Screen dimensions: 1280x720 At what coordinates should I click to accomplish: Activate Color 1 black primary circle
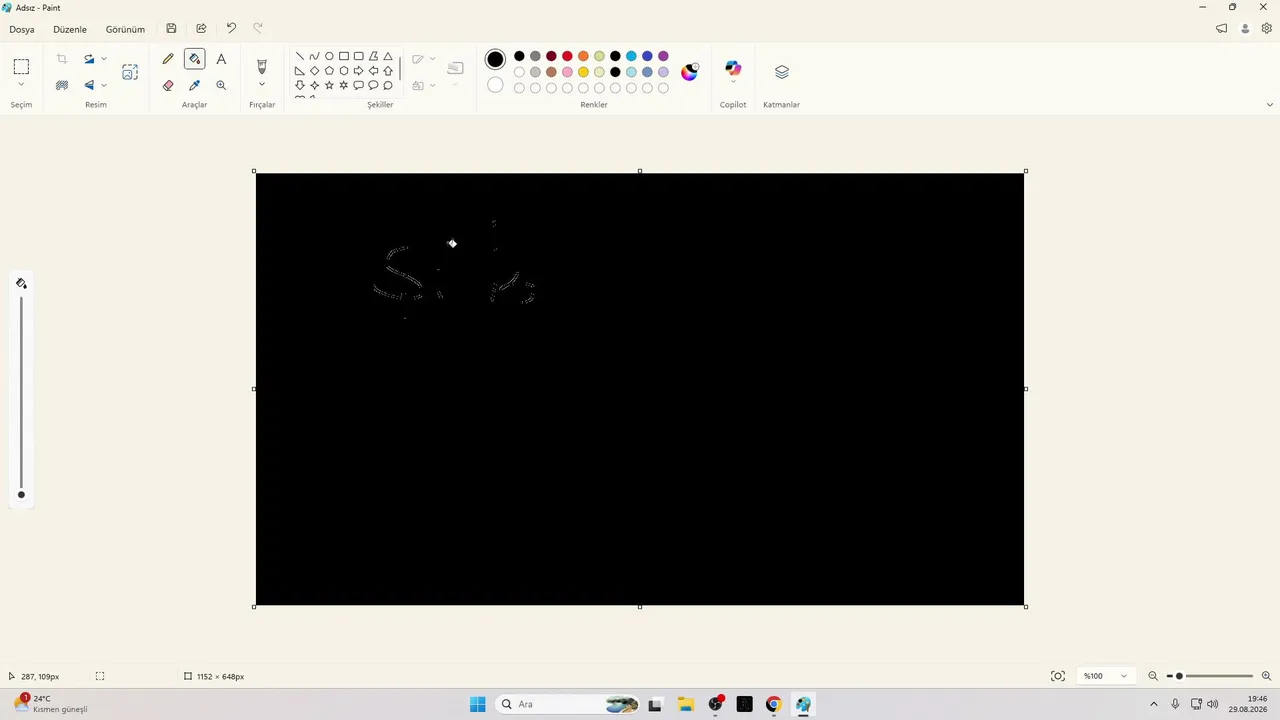pyautogui.click(x=495, y=60)
